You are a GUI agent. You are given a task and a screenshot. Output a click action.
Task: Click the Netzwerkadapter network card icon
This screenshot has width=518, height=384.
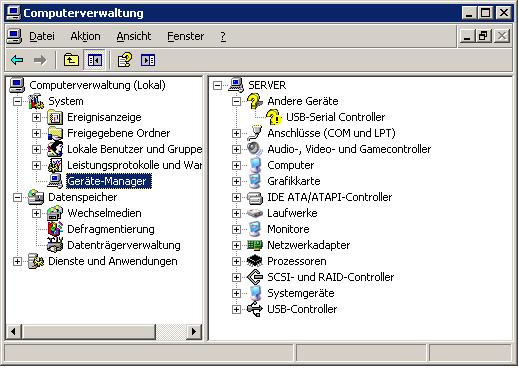[255, 245]
